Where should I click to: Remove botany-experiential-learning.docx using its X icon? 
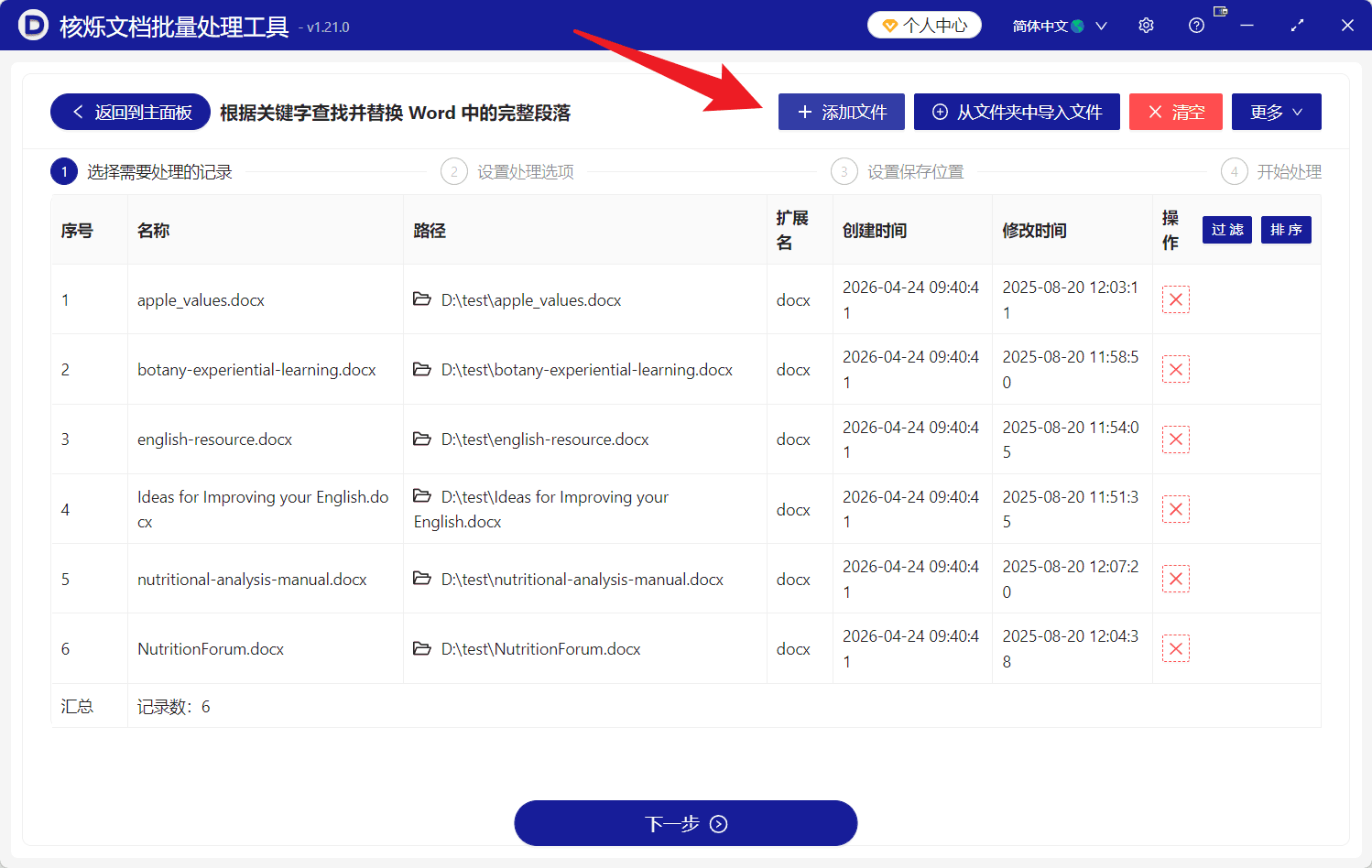(1176, 369)
